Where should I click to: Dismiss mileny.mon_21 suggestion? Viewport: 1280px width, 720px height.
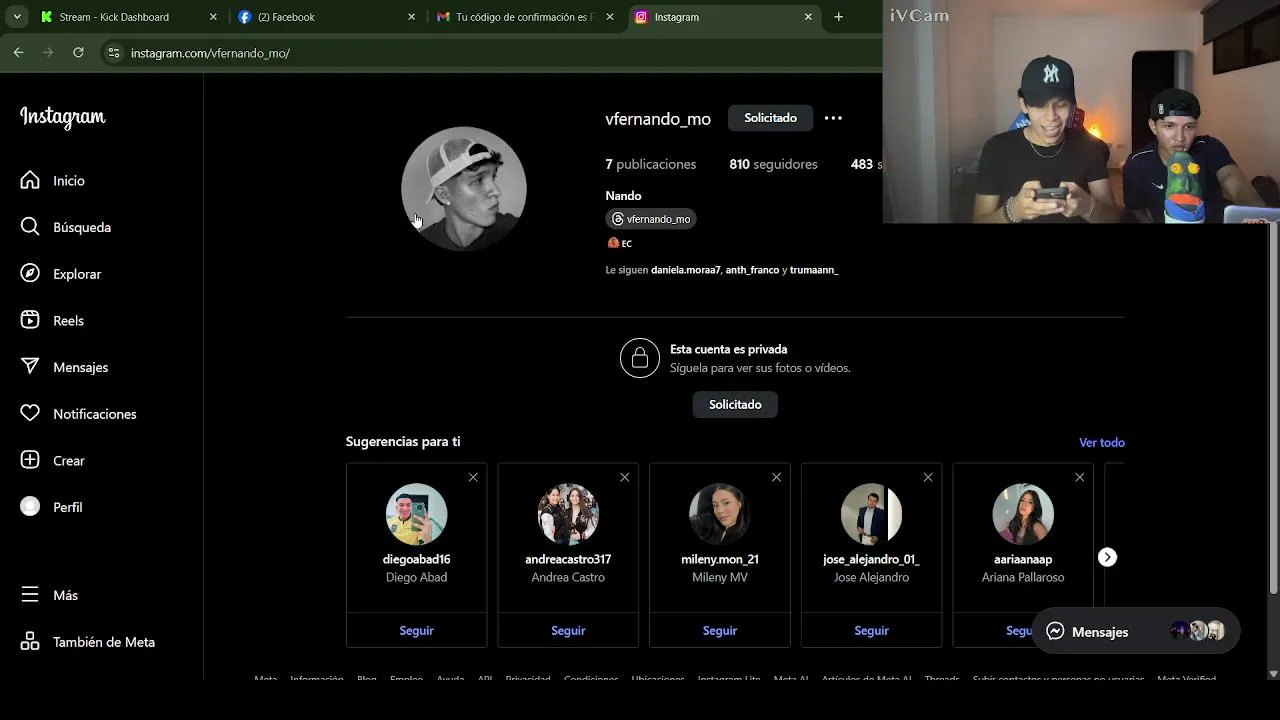[x=776, y=477]
